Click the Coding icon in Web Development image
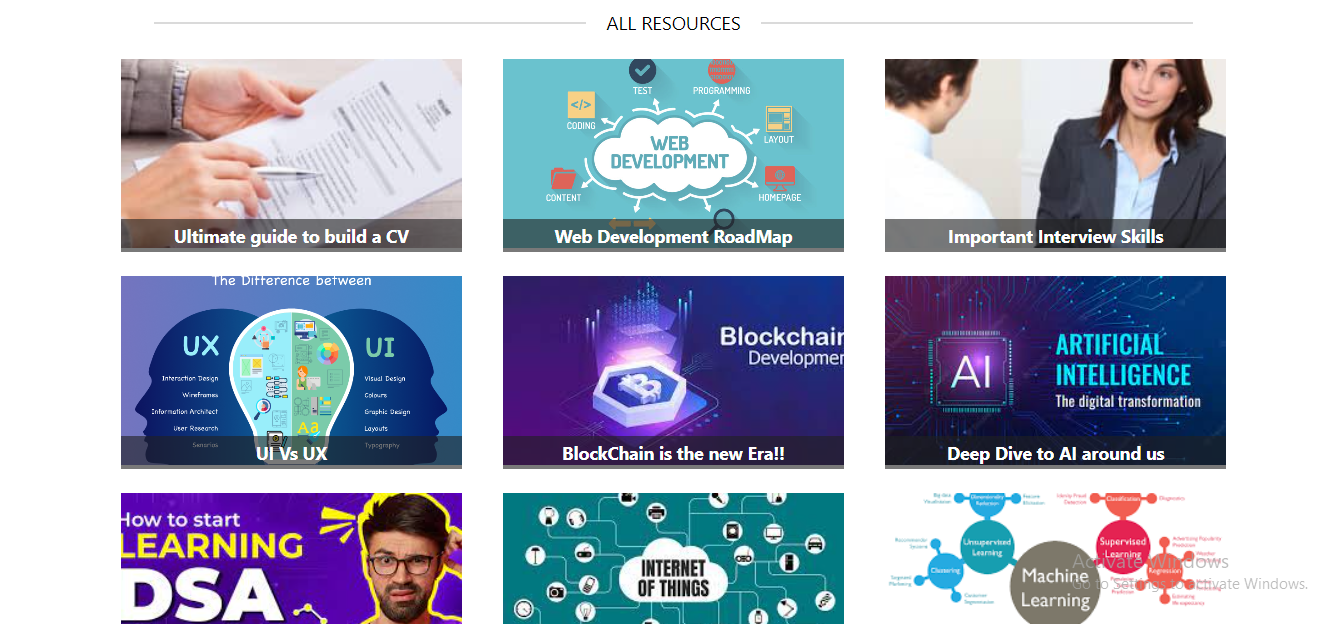This screenshot has width=1341, height=624. [581, 105]
